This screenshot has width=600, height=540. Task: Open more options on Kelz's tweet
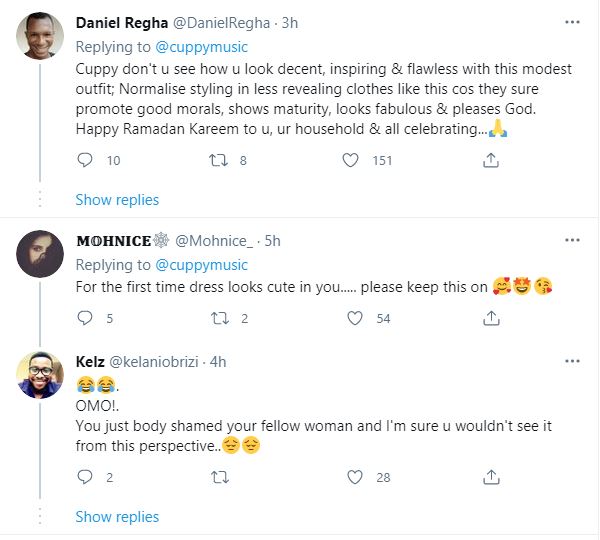click(571, 359)
